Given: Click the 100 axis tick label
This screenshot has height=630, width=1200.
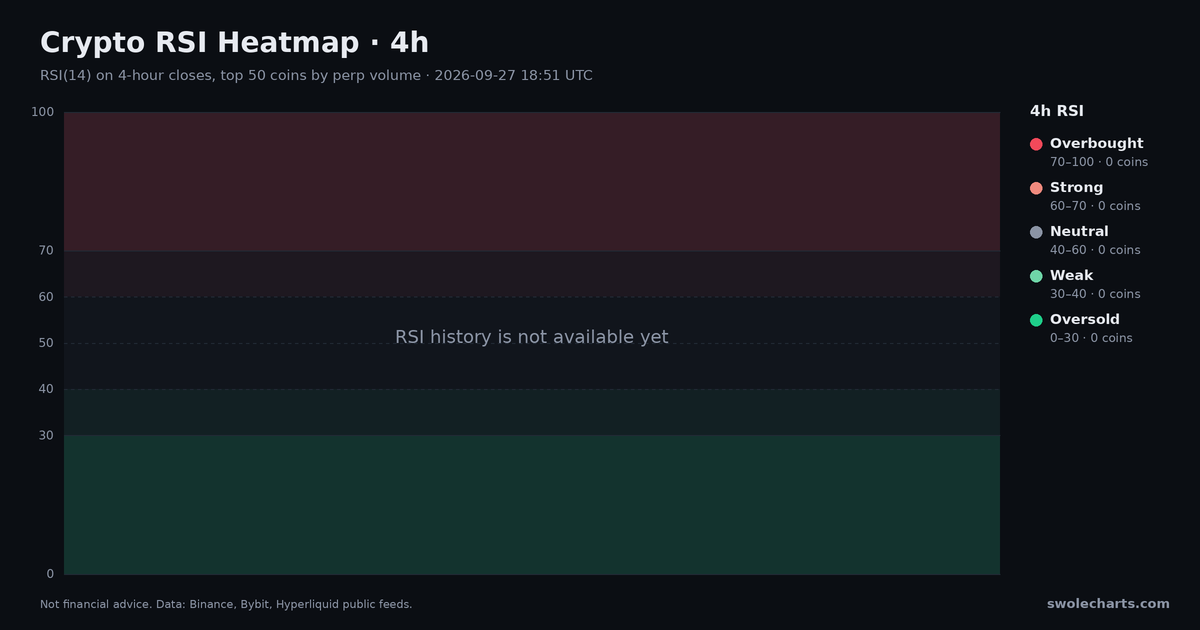Looking at the screenshot, I should point(42,112).
